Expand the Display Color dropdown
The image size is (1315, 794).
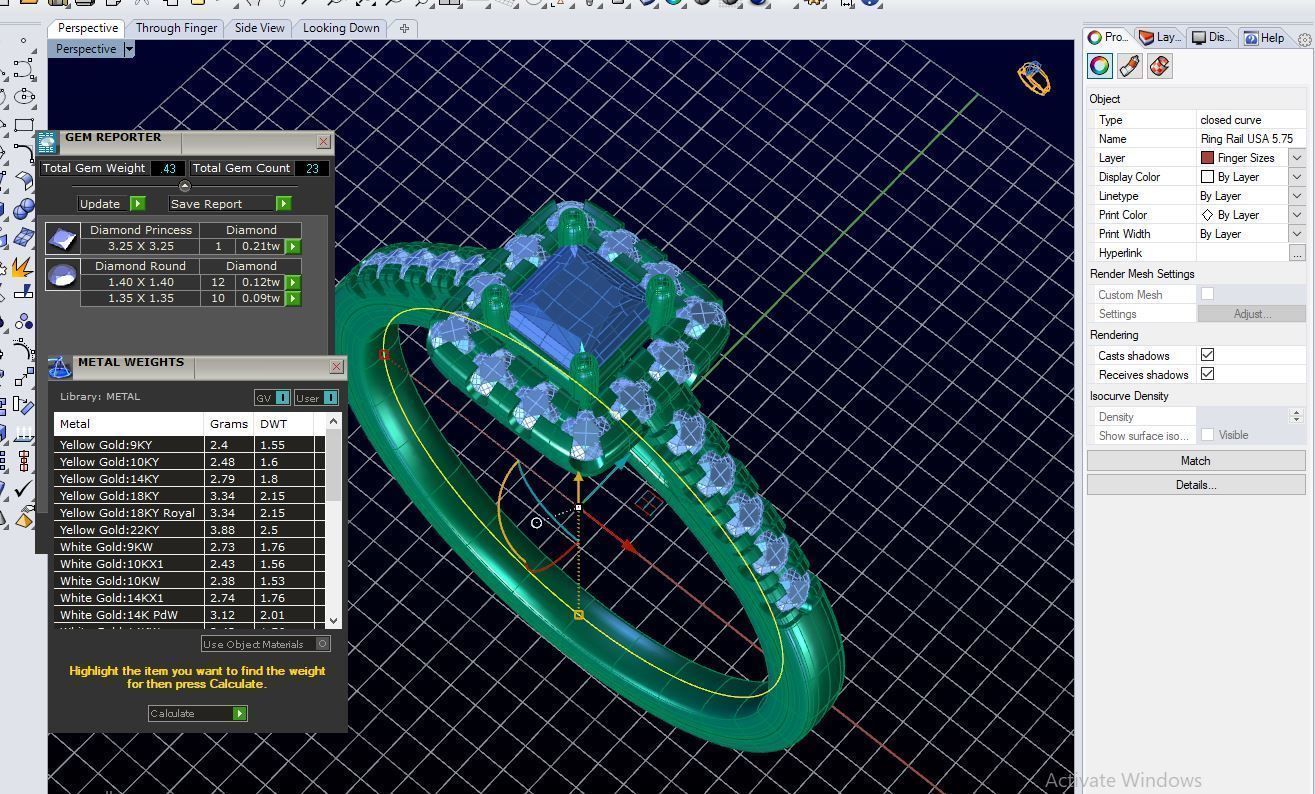1297,177
